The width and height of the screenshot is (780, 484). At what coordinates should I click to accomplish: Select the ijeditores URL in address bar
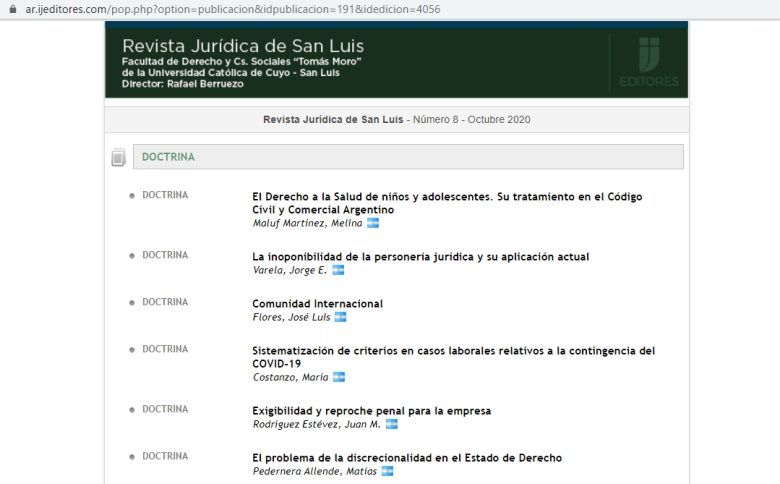pos(233,9)
